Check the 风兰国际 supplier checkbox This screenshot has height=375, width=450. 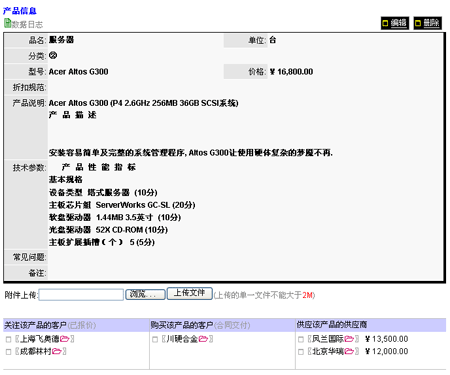301,339
